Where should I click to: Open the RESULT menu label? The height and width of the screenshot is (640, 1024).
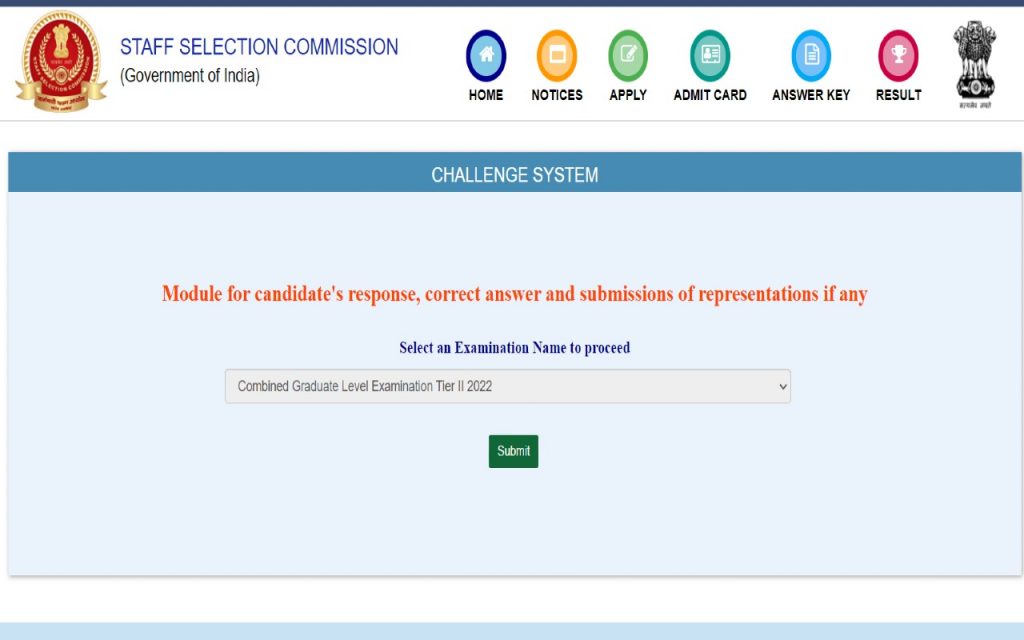coord(898,95)
